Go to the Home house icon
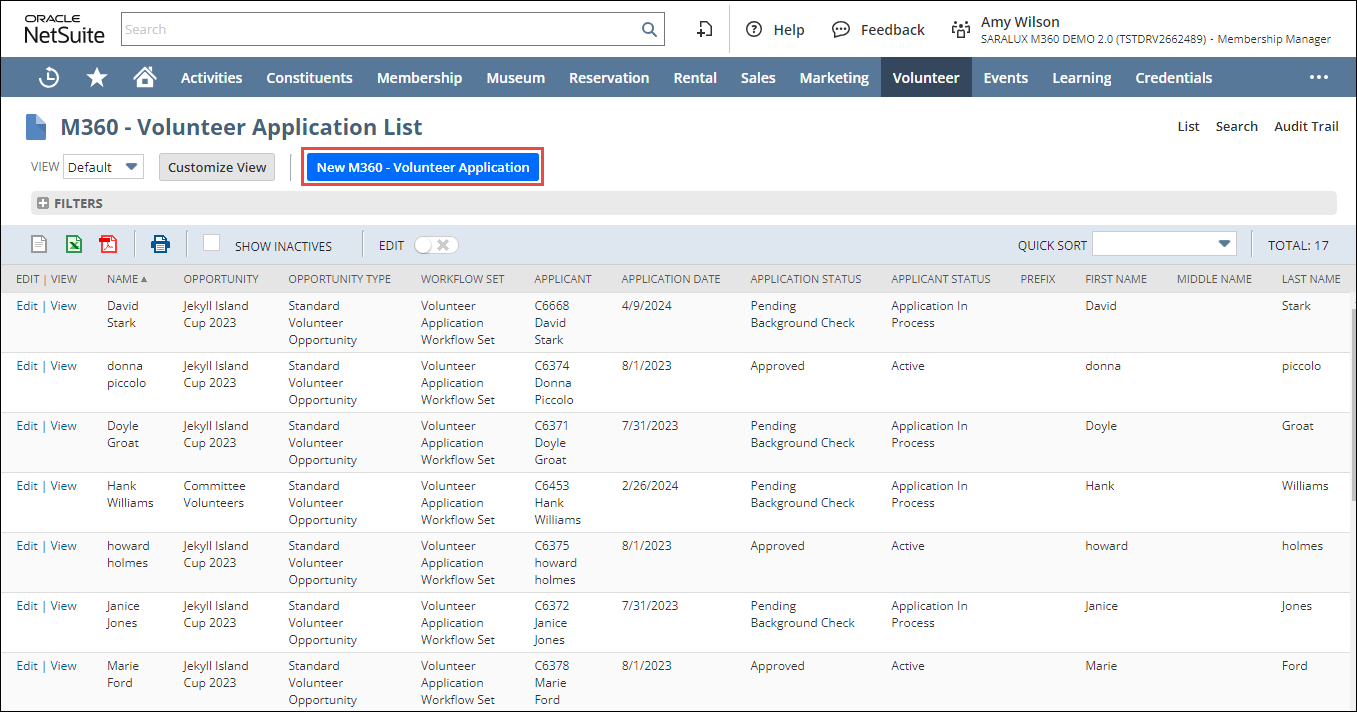This screenshot has width=1357, height=712. [x=145, y=77]
